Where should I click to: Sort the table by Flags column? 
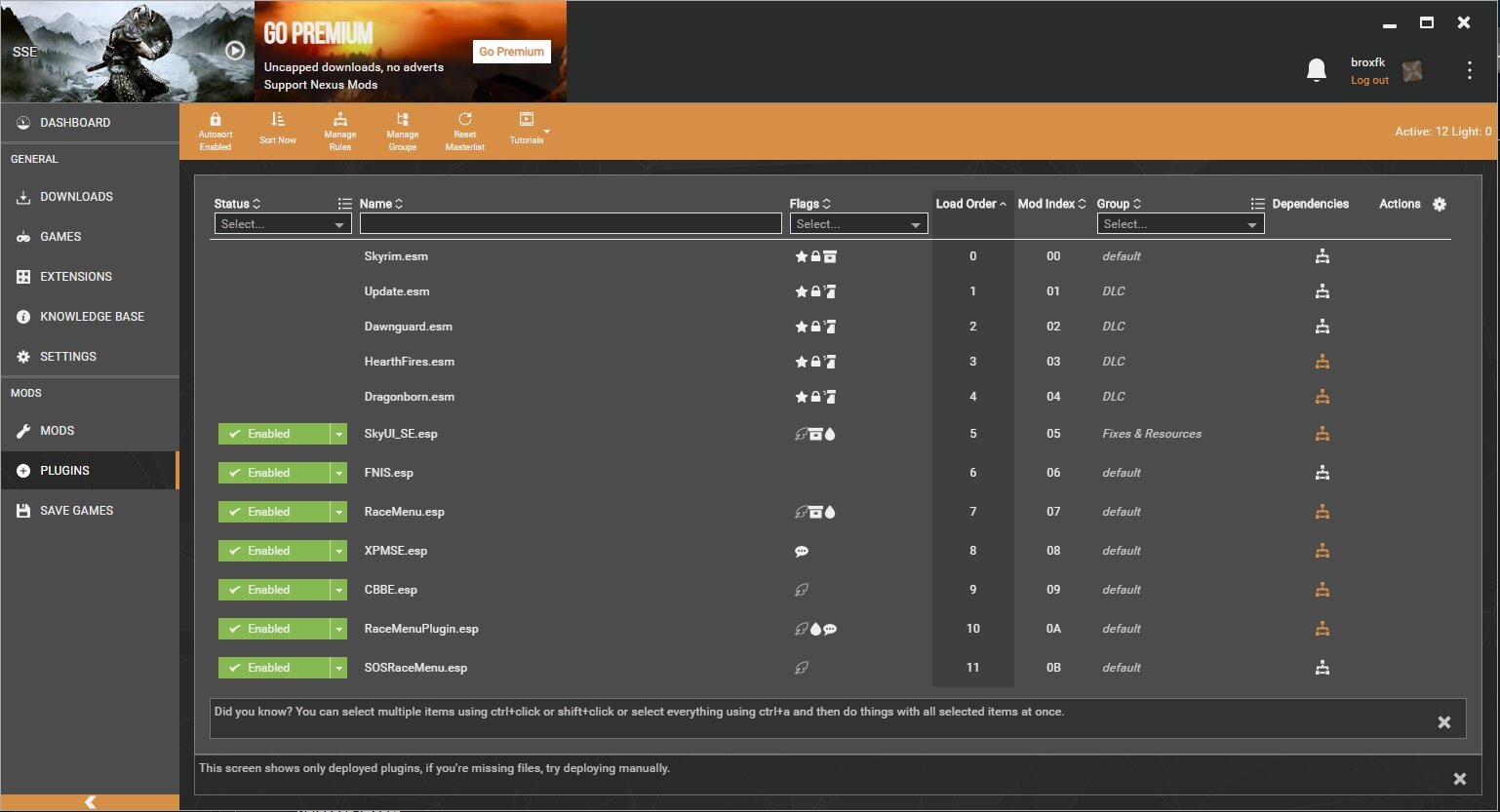click(810, 204)
